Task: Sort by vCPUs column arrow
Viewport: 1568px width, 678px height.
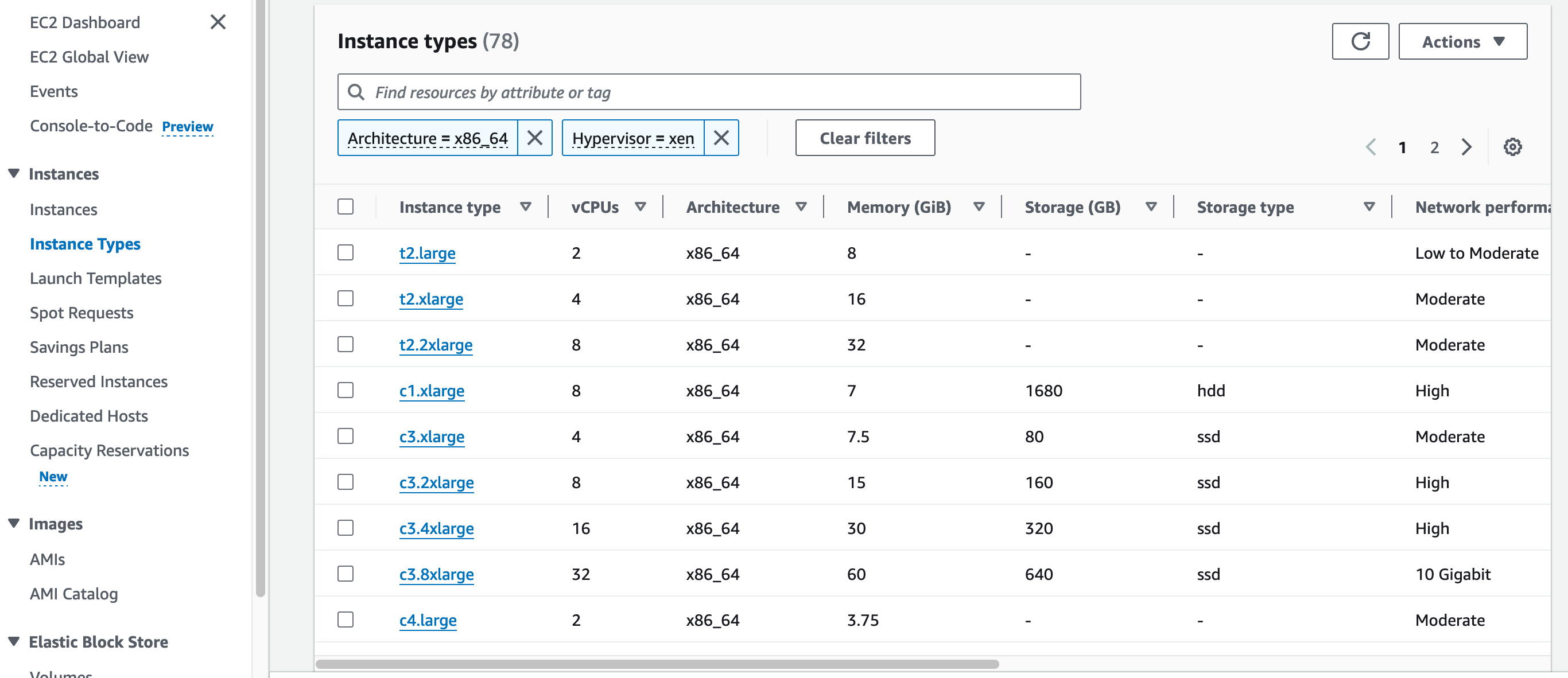Action: point(641,206)
